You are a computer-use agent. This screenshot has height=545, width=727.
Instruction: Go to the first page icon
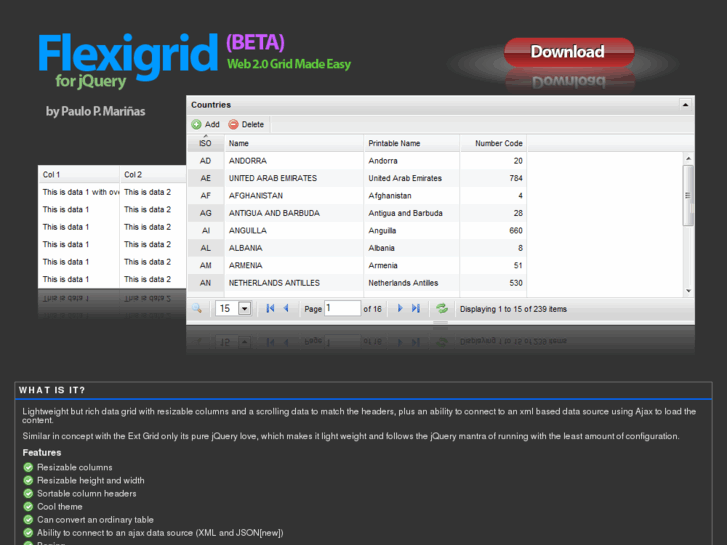[270, 308]
